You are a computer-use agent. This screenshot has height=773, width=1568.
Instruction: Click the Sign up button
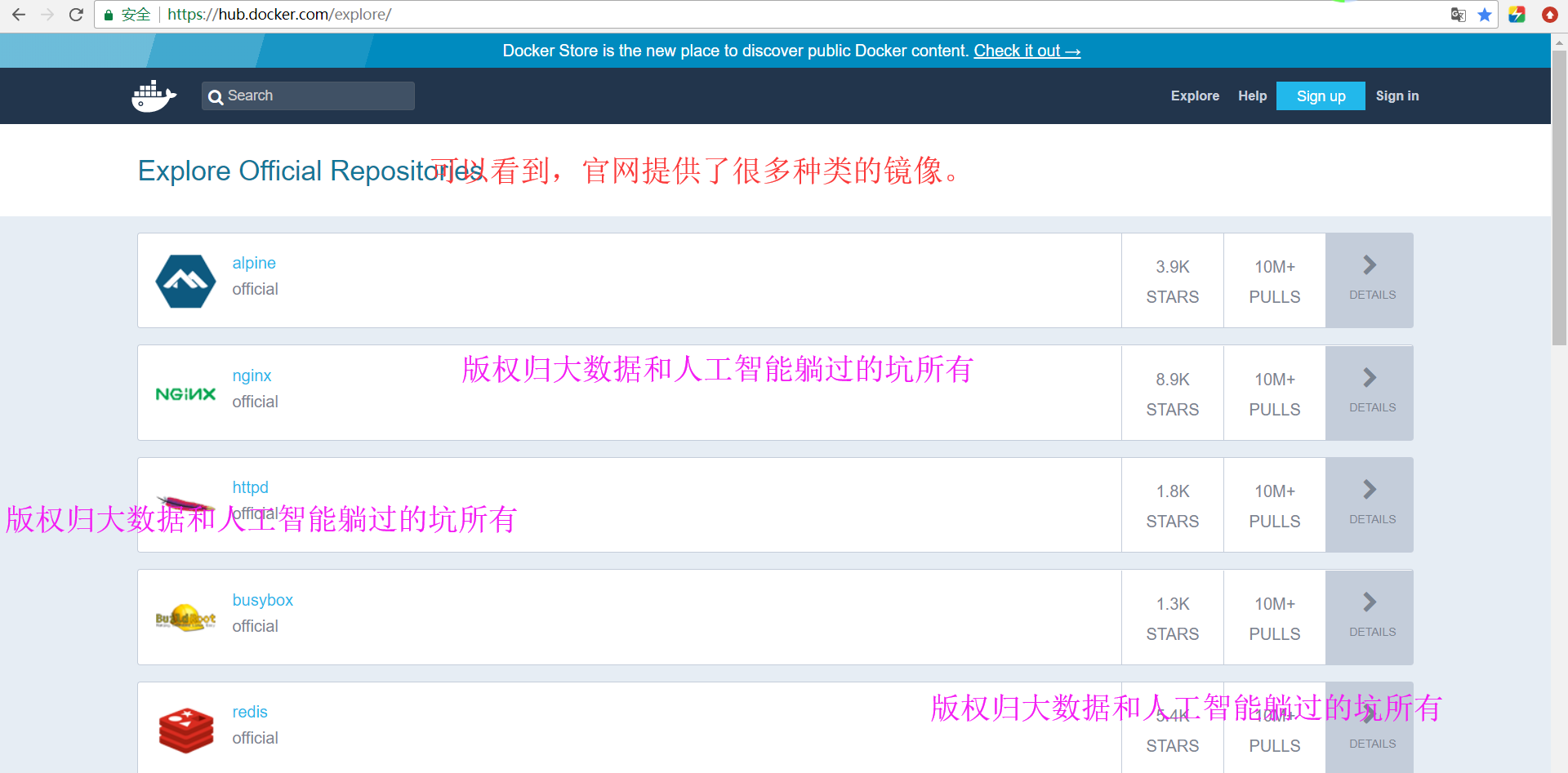click(1321, 96)
